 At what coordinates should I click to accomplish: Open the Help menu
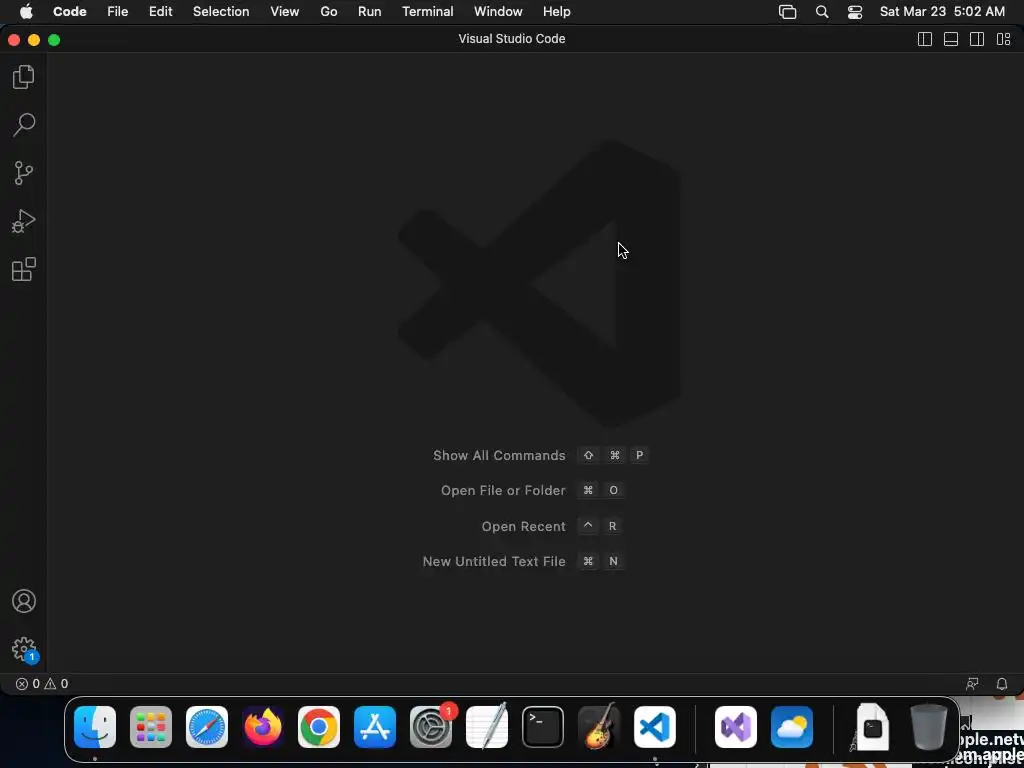[556, 12]
